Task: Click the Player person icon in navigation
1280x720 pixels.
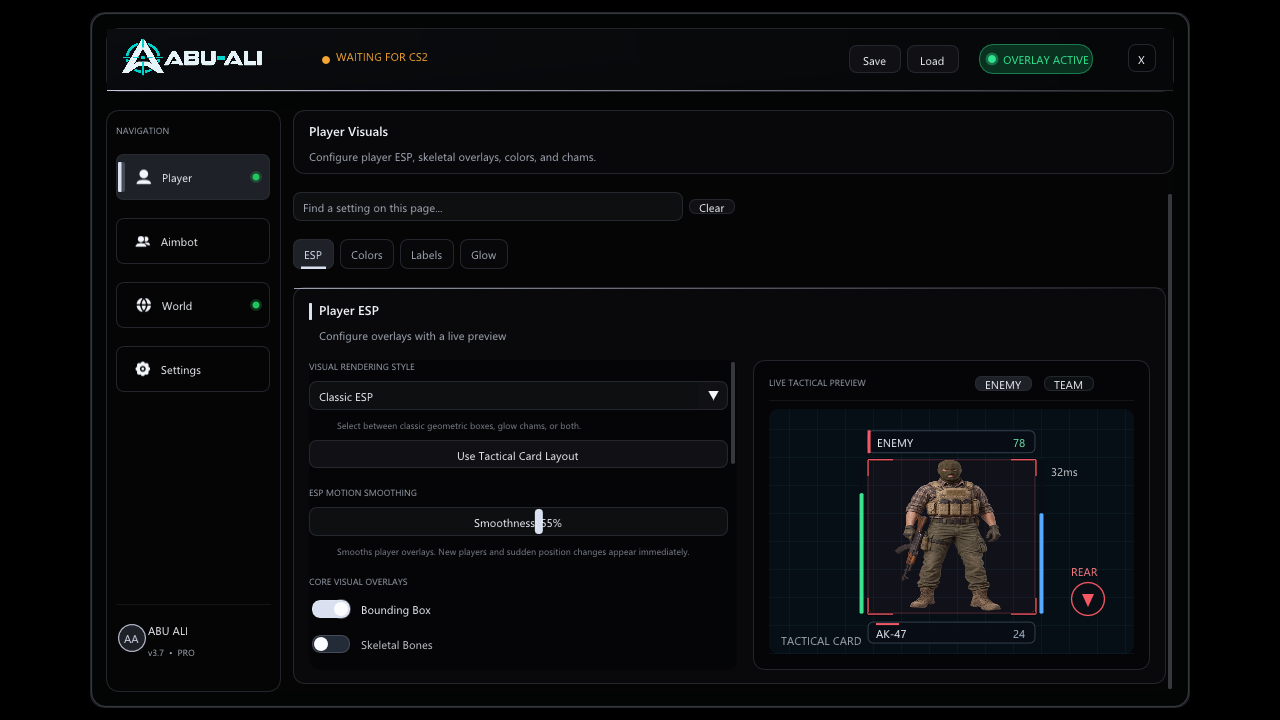Action: (x=144, y=177)
